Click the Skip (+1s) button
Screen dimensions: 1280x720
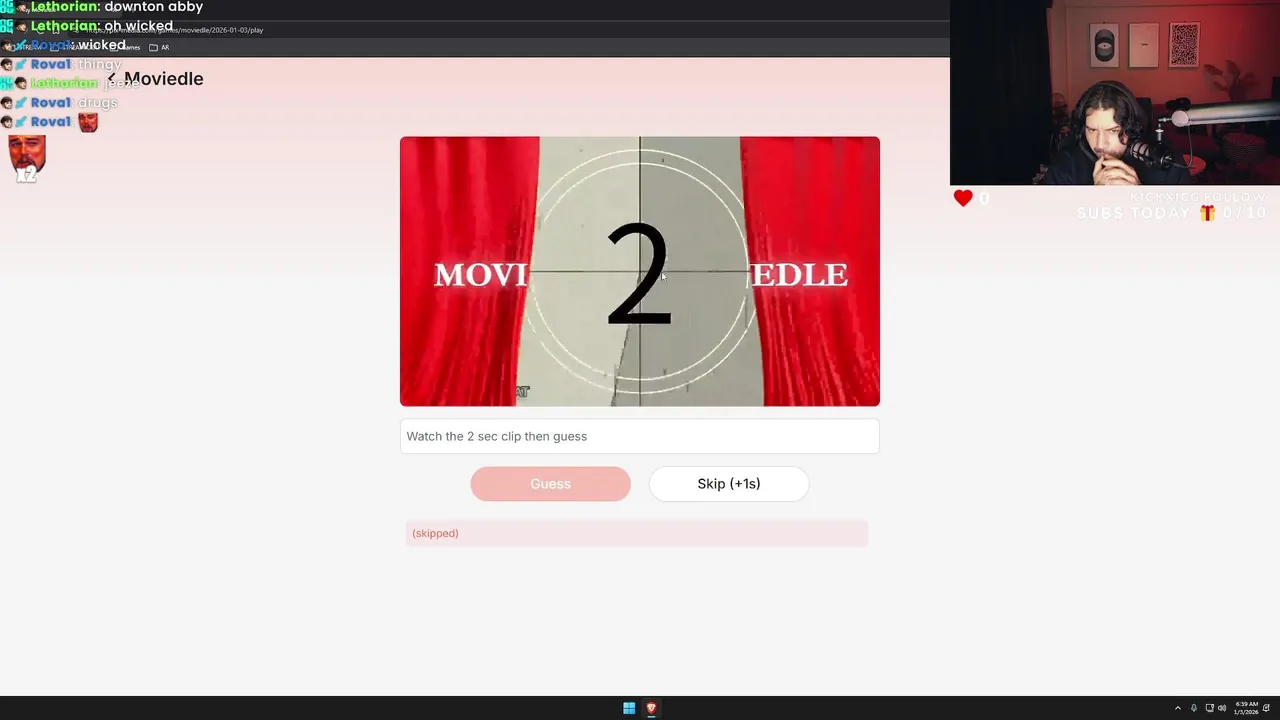point(729,484)
